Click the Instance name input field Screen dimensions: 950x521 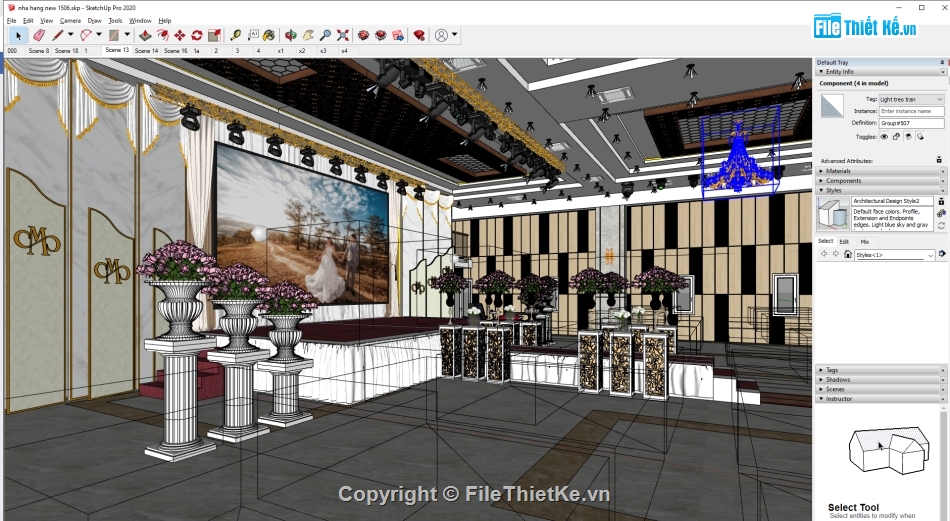pyautogui.click(x=911, y=111)
